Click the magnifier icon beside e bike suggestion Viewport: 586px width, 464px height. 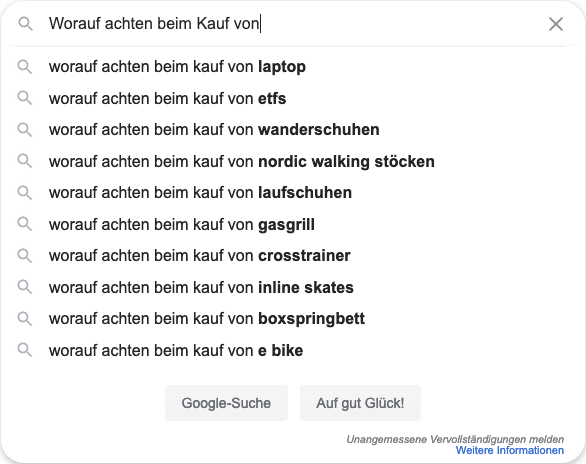[x=25, y=350]
